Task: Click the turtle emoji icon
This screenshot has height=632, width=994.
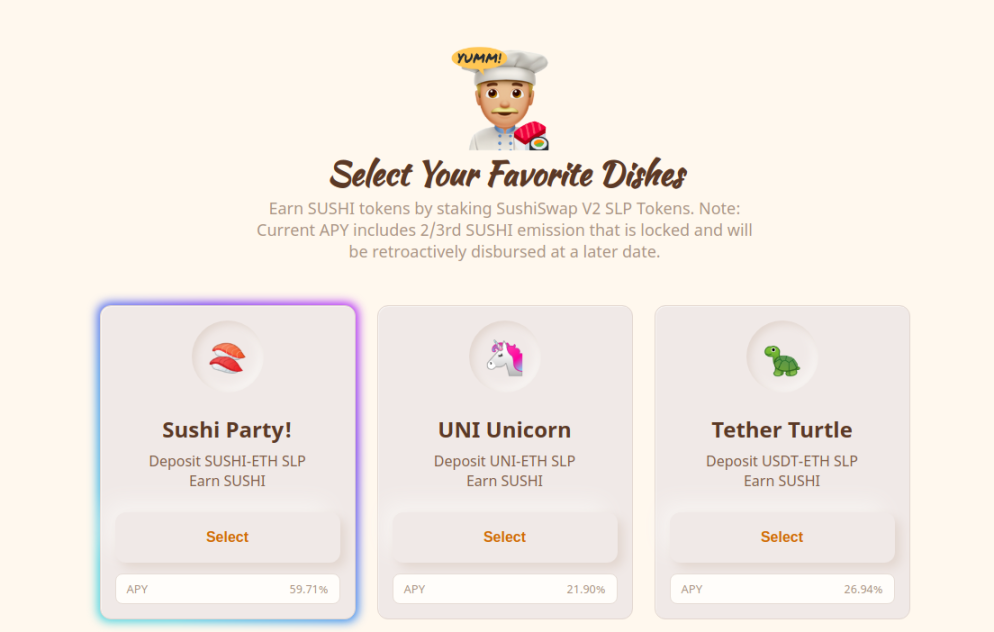Action: click(x=782, y=358)
